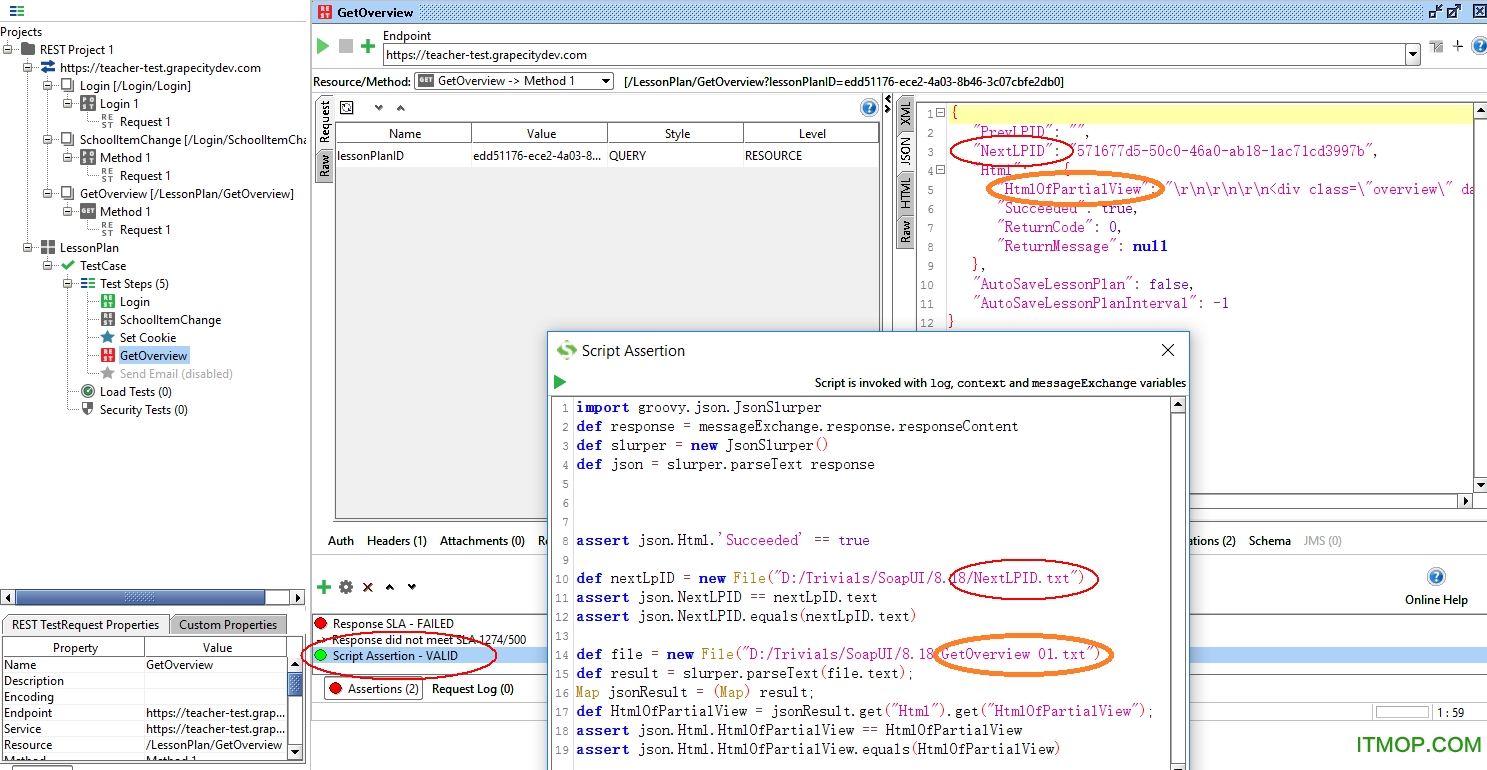Run the Script Assertion with its play icon
Screen dimensions: 1487x770
coord(560,382)
